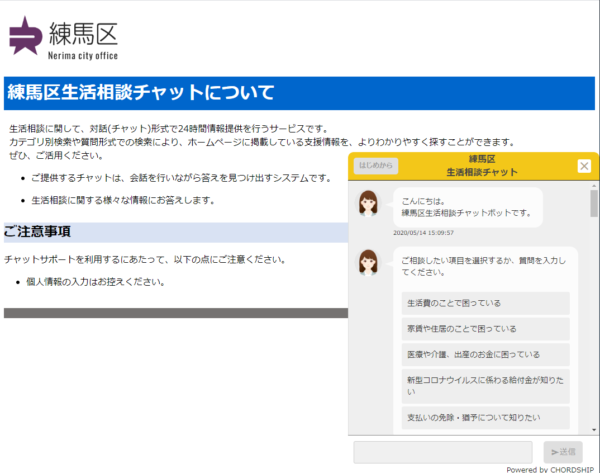This screenshot has height=473, width=600.
Task: Click the chatbot avatar beside the greeting
Action: [368, 205]
